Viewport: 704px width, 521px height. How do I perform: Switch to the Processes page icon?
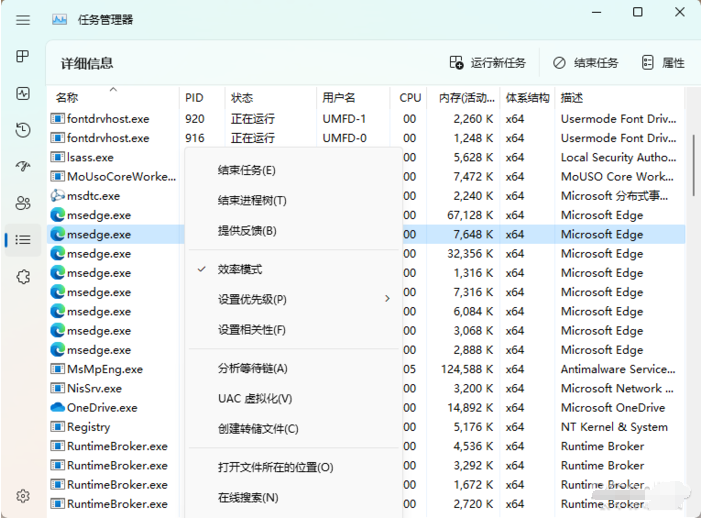[x=23, y=57]
